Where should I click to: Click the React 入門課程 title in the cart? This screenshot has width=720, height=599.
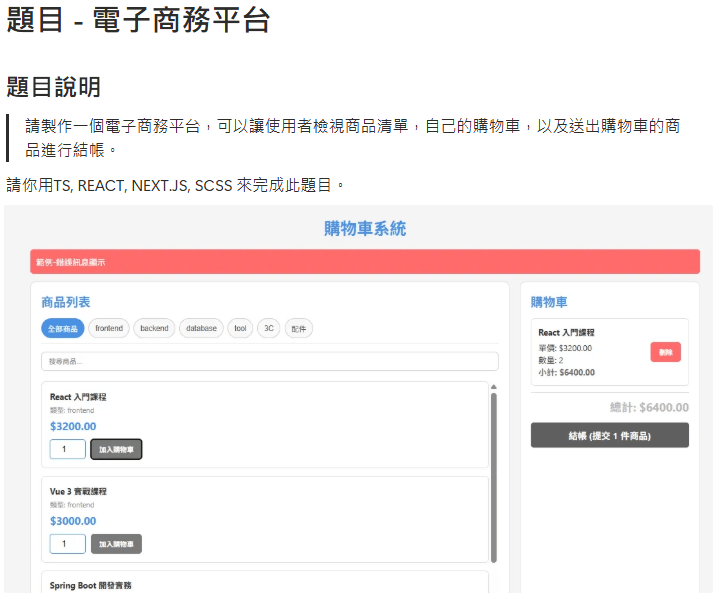(x=566, y=333)
